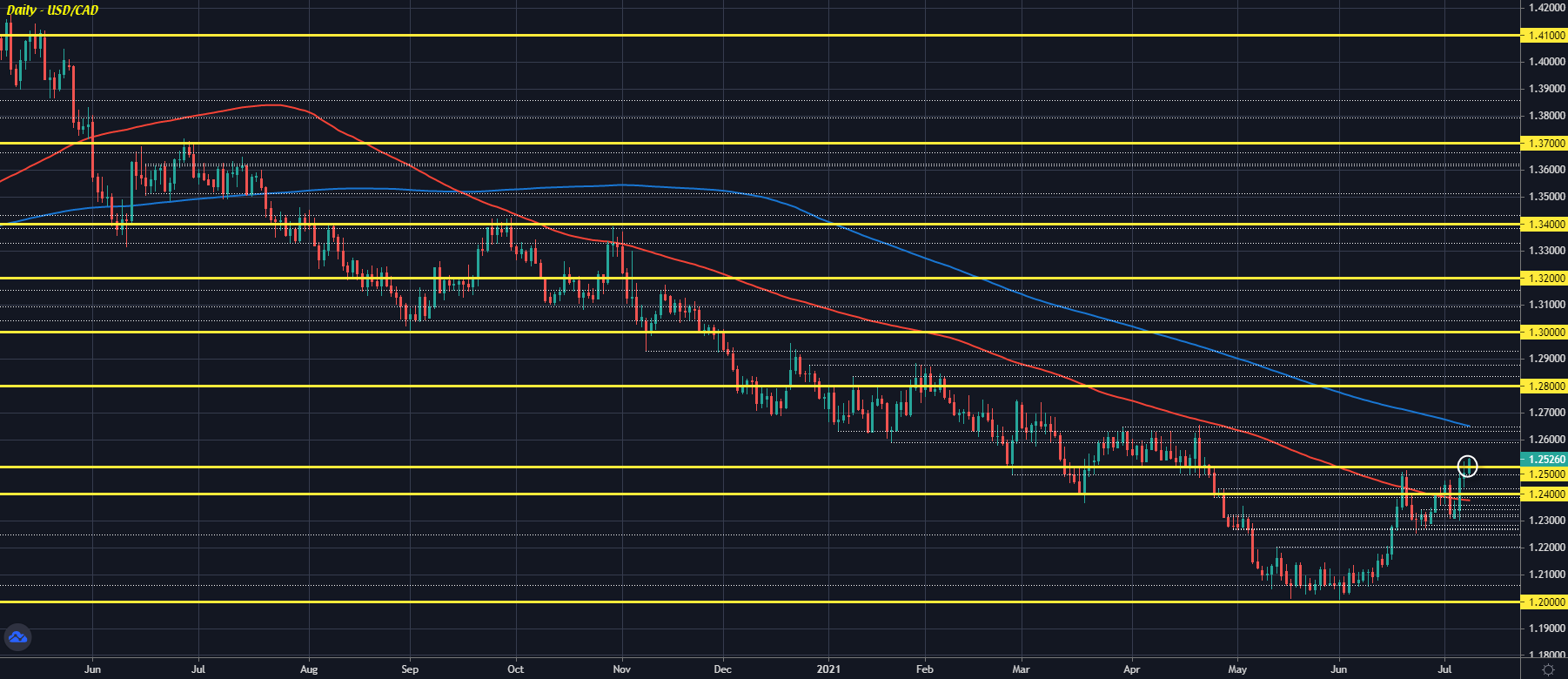Viewport: 1568px width, 679px height.
Task: Click the green current price label 1.25260
Action: 1543,460
